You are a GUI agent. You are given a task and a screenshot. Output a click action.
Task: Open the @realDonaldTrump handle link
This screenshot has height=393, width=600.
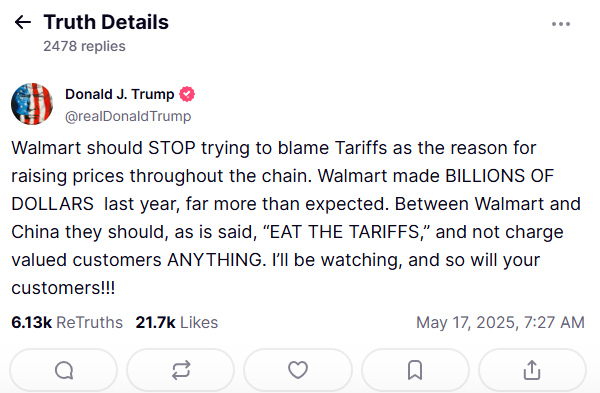(x=128, y=116)
